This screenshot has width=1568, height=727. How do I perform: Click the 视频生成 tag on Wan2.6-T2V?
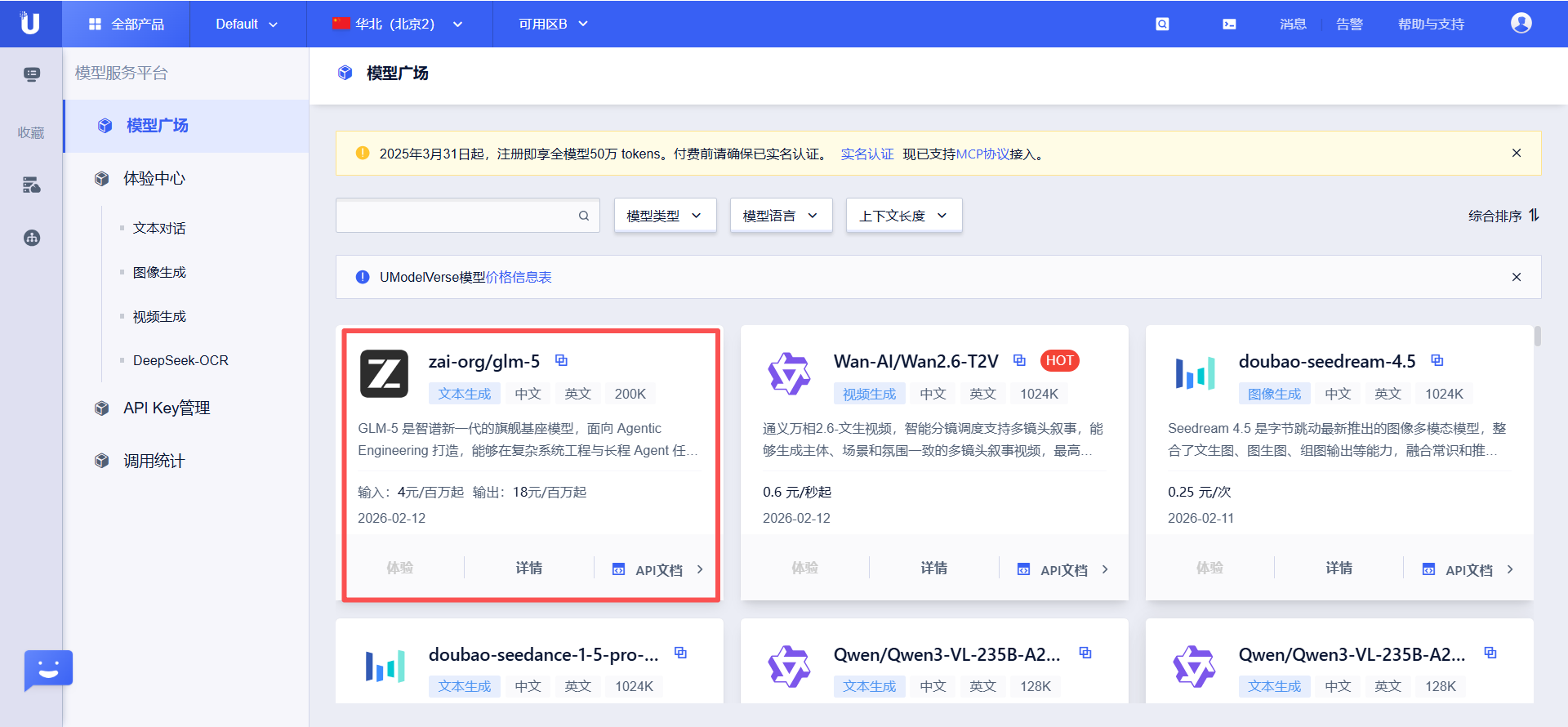870,394
